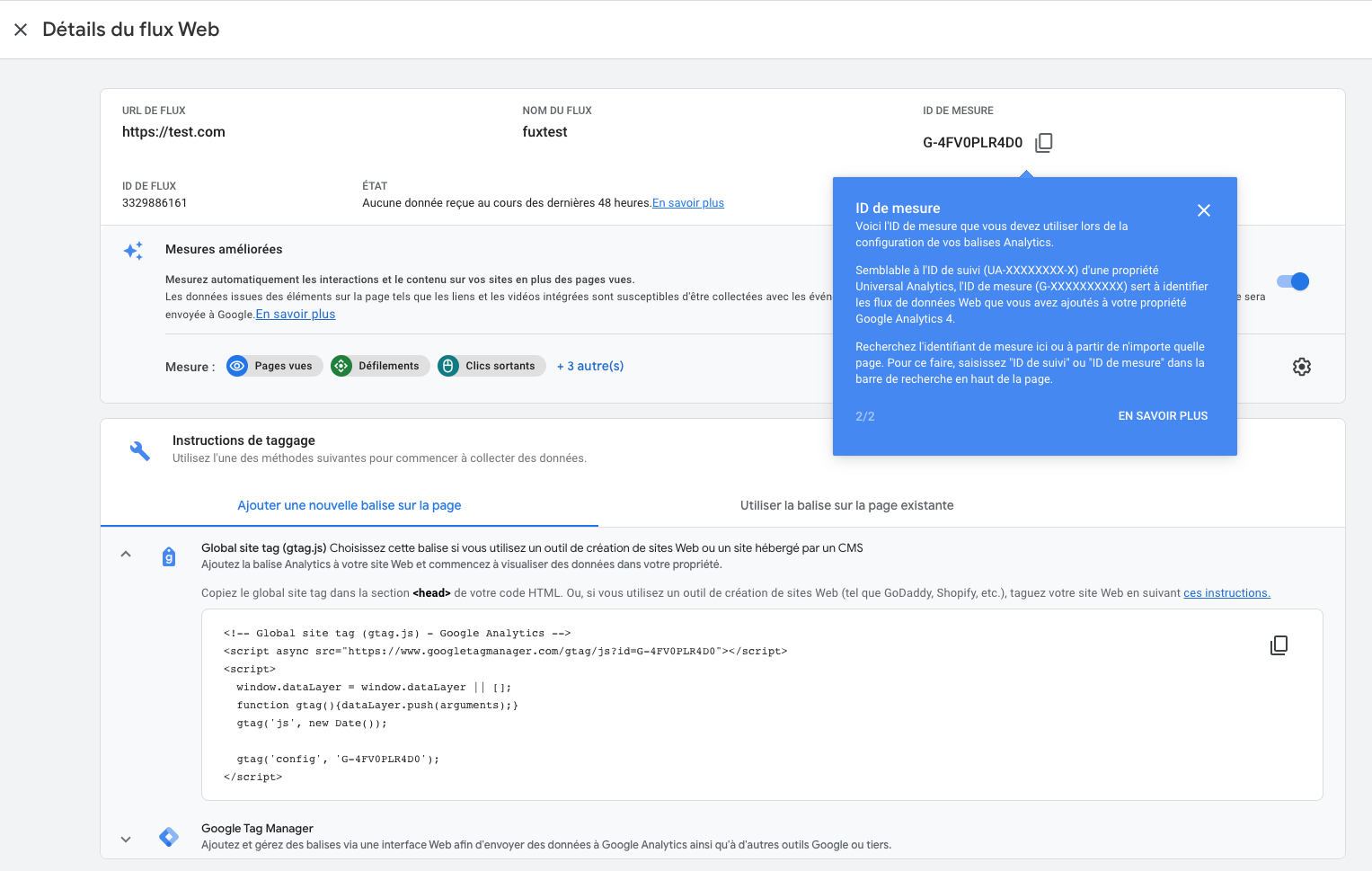The width and height of the screenshot is (1372, 871).
Task: Click the gtag.js tag icon
Action: click(x=169, y=557)
